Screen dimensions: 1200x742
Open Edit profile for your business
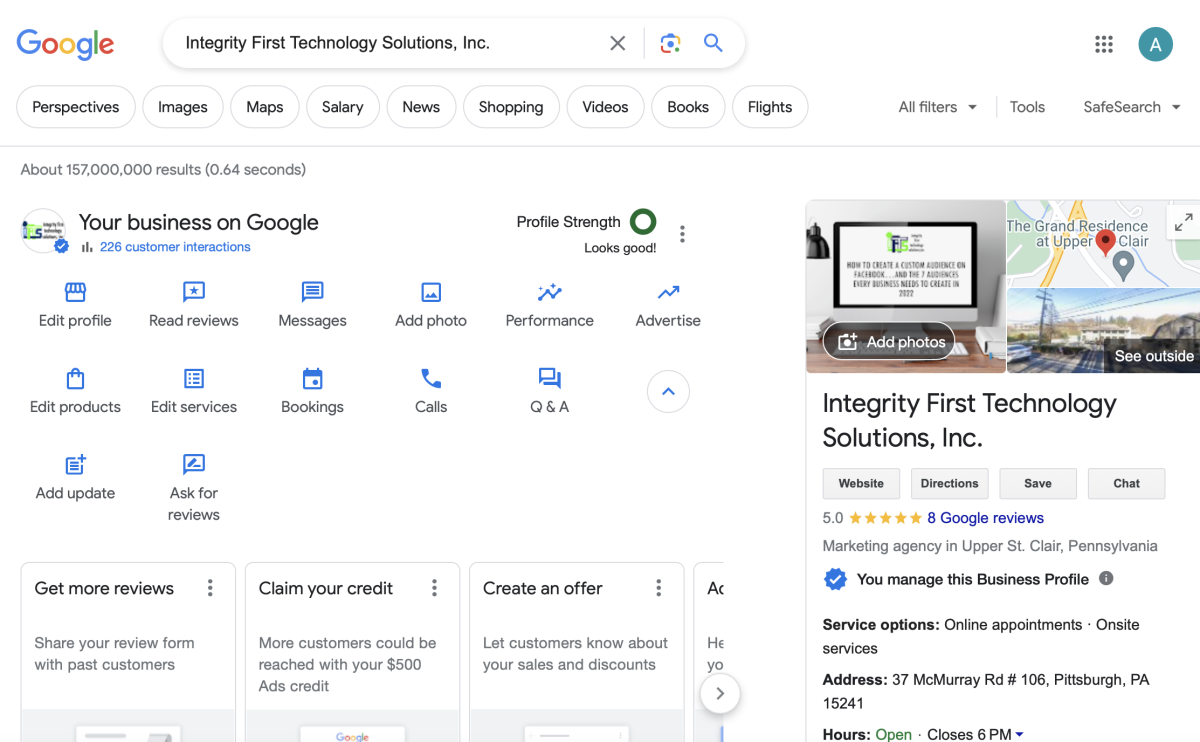pyautogui.click(x=75, y=303)
